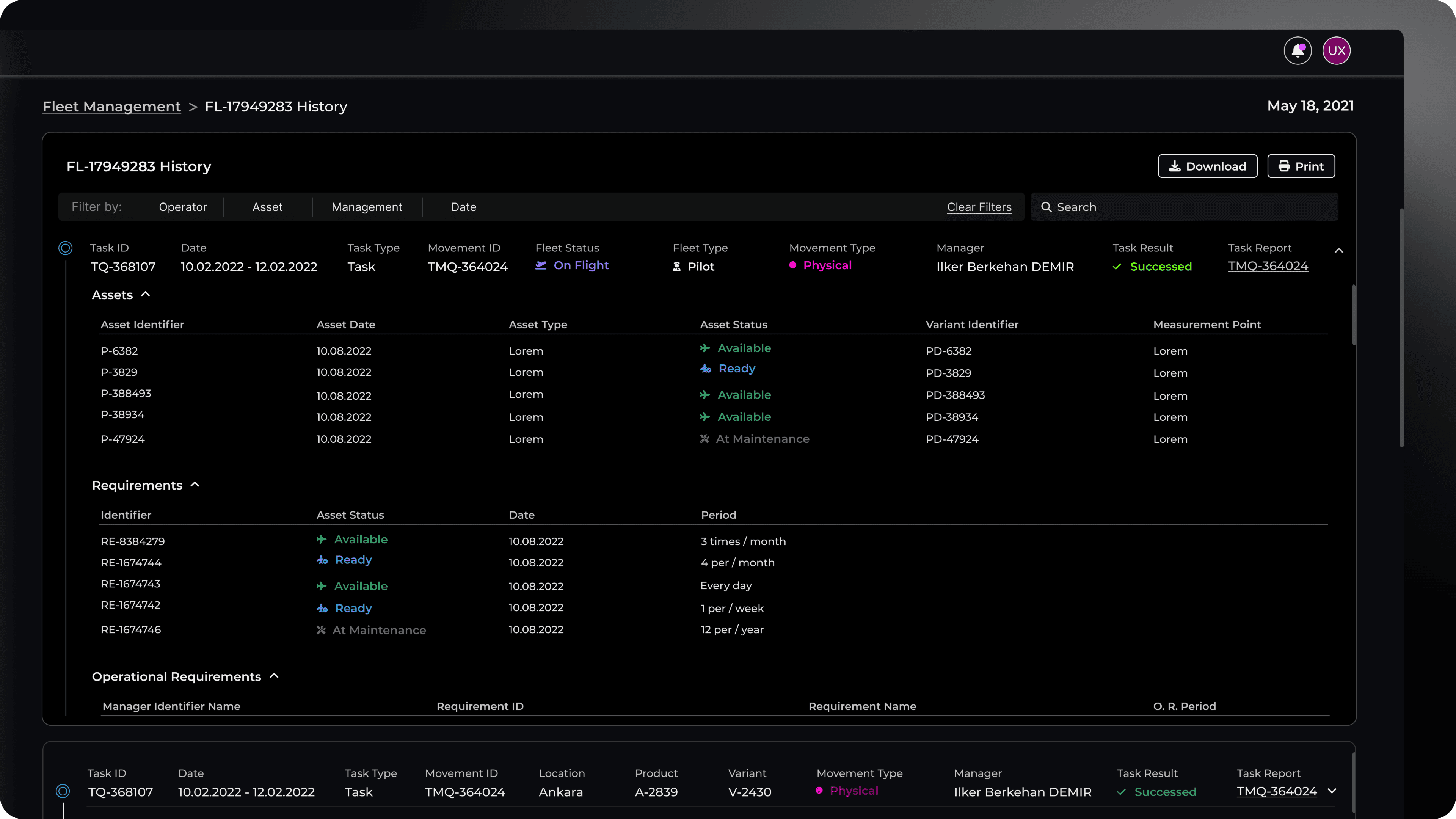Click the Download button
The image size is (1456, 819).
pyautogui.click(x=1207, y=166)
